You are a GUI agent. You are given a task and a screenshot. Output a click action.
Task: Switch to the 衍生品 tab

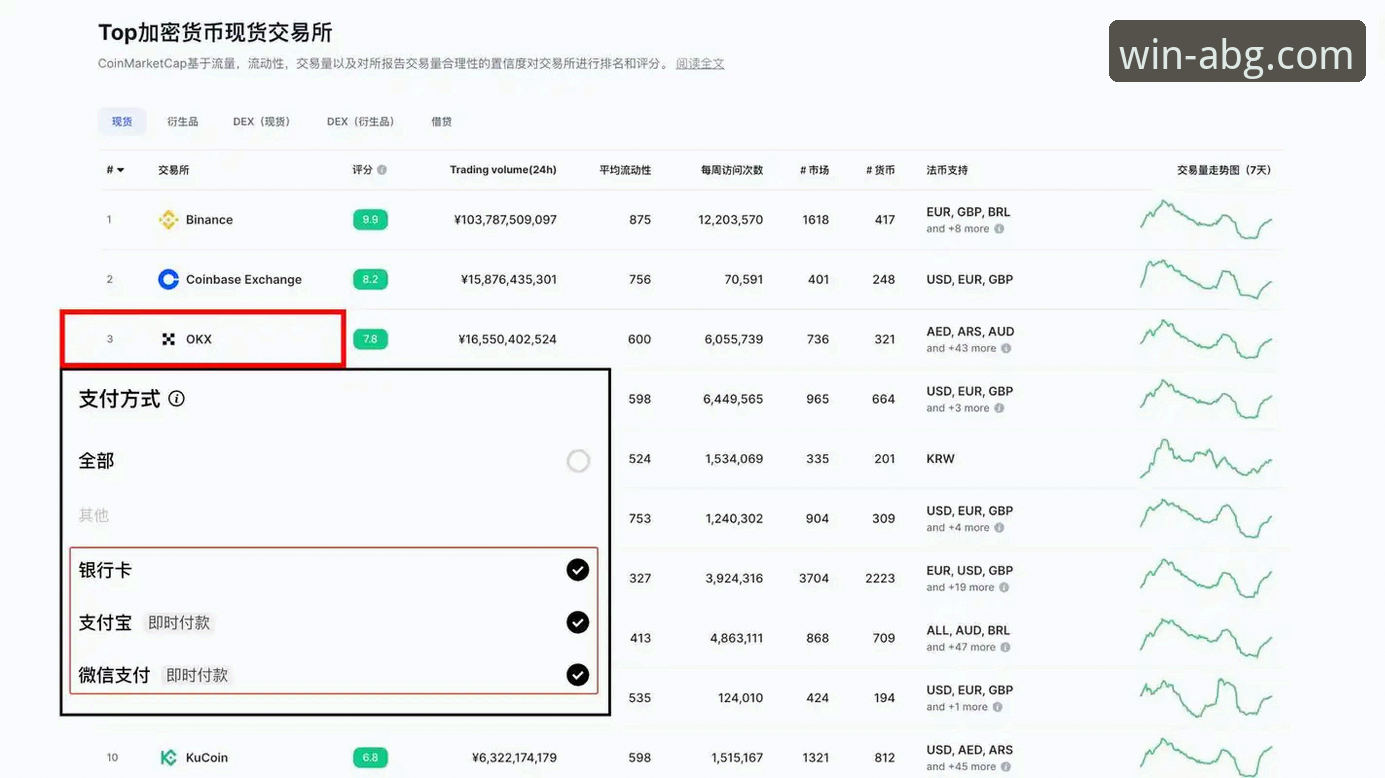point(181,120)
